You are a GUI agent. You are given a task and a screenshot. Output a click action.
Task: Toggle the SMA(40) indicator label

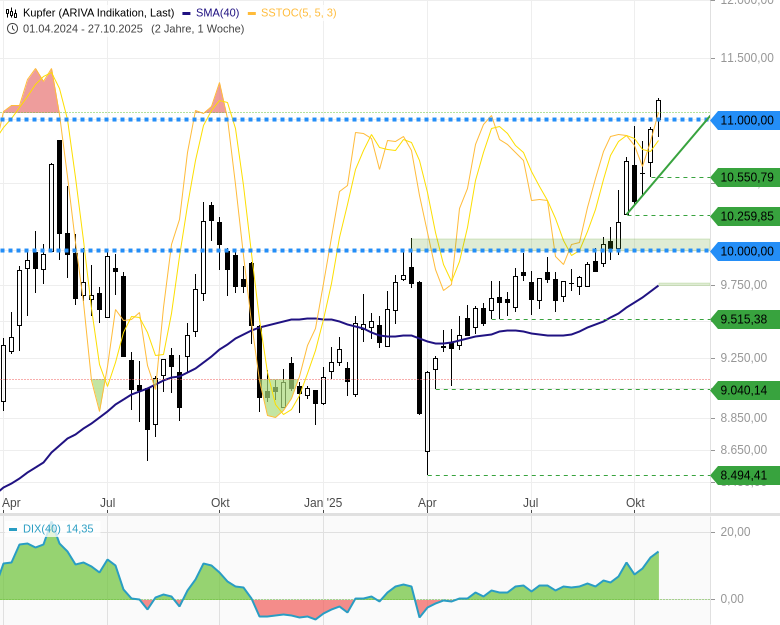(216, 13)
